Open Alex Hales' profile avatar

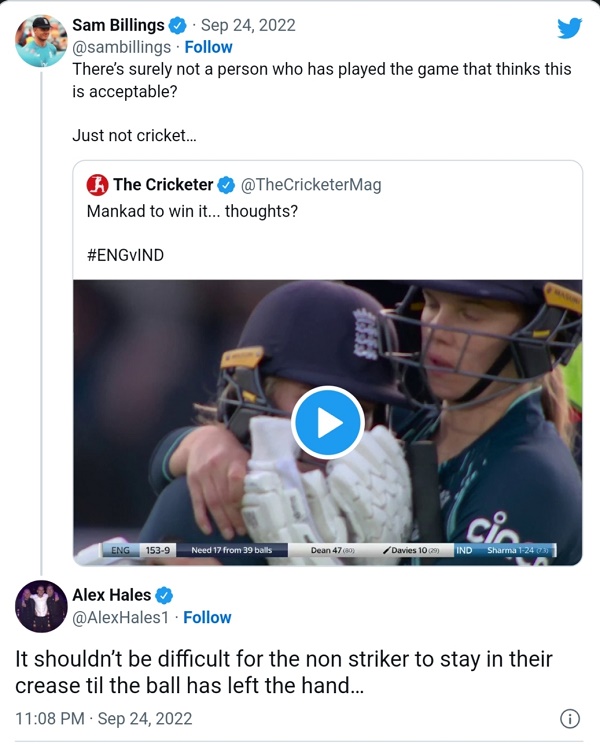pyautogui.click(x=40, y=606)
